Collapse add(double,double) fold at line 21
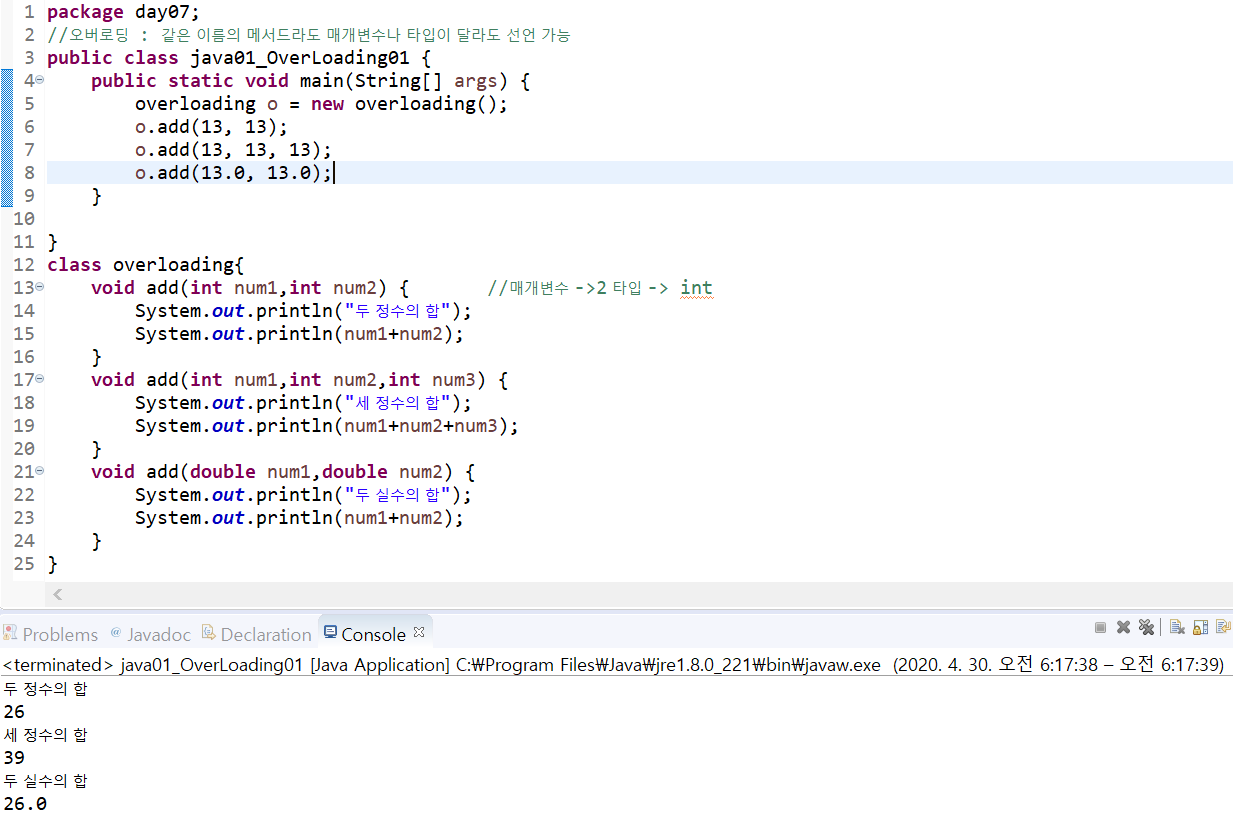This screenshot has height=821, width=1233. [39, 472]
